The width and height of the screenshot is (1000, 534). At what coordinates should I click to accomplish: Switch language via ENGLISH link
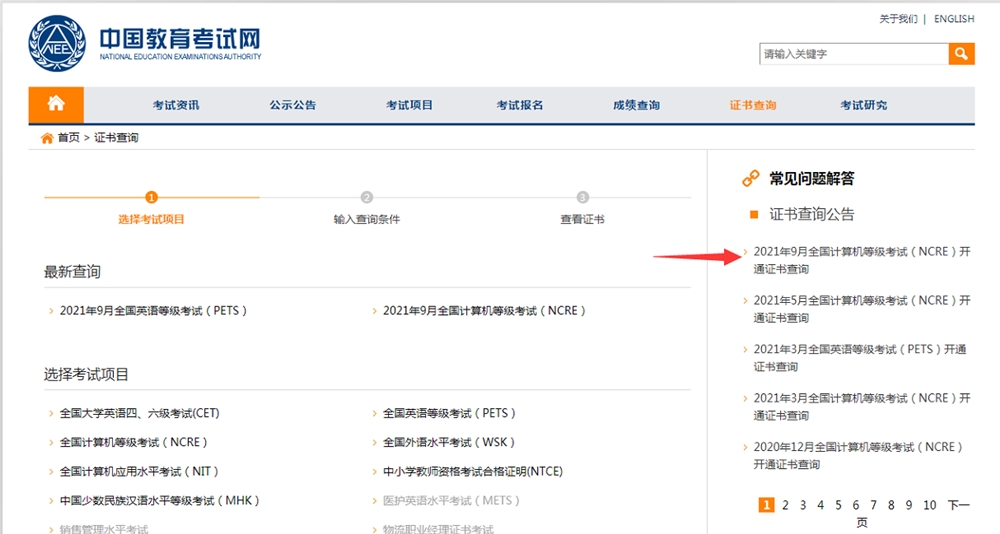click(954, 19)
